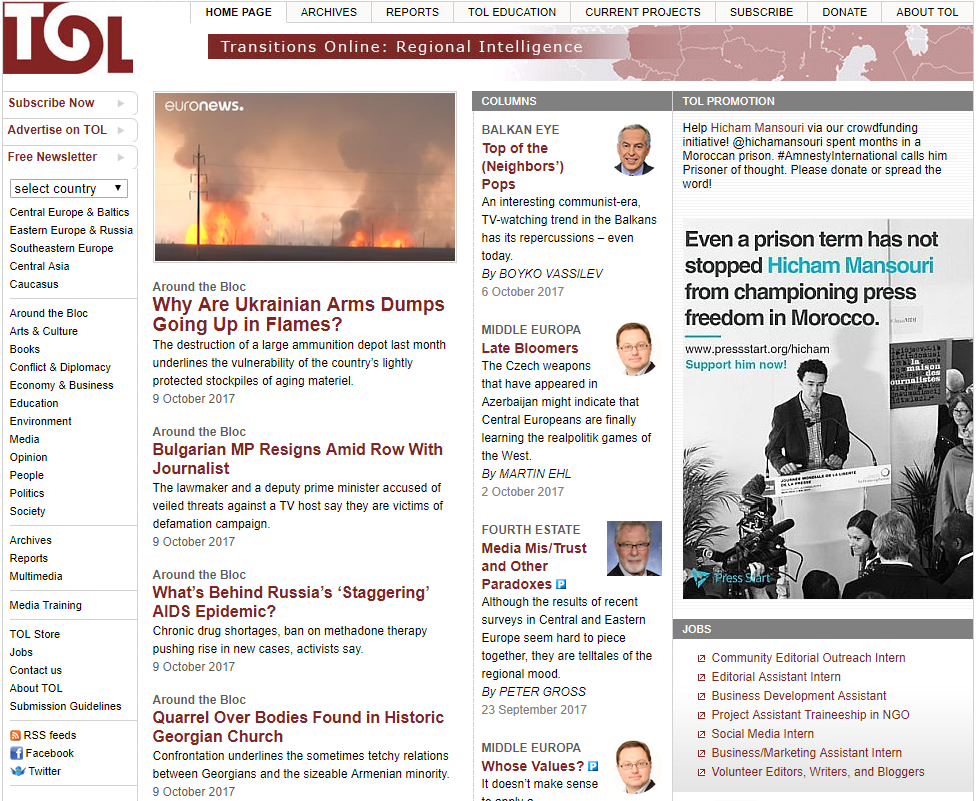
Task: Click link icon beside Social Media Intern
Action: [x=701, y=734]
